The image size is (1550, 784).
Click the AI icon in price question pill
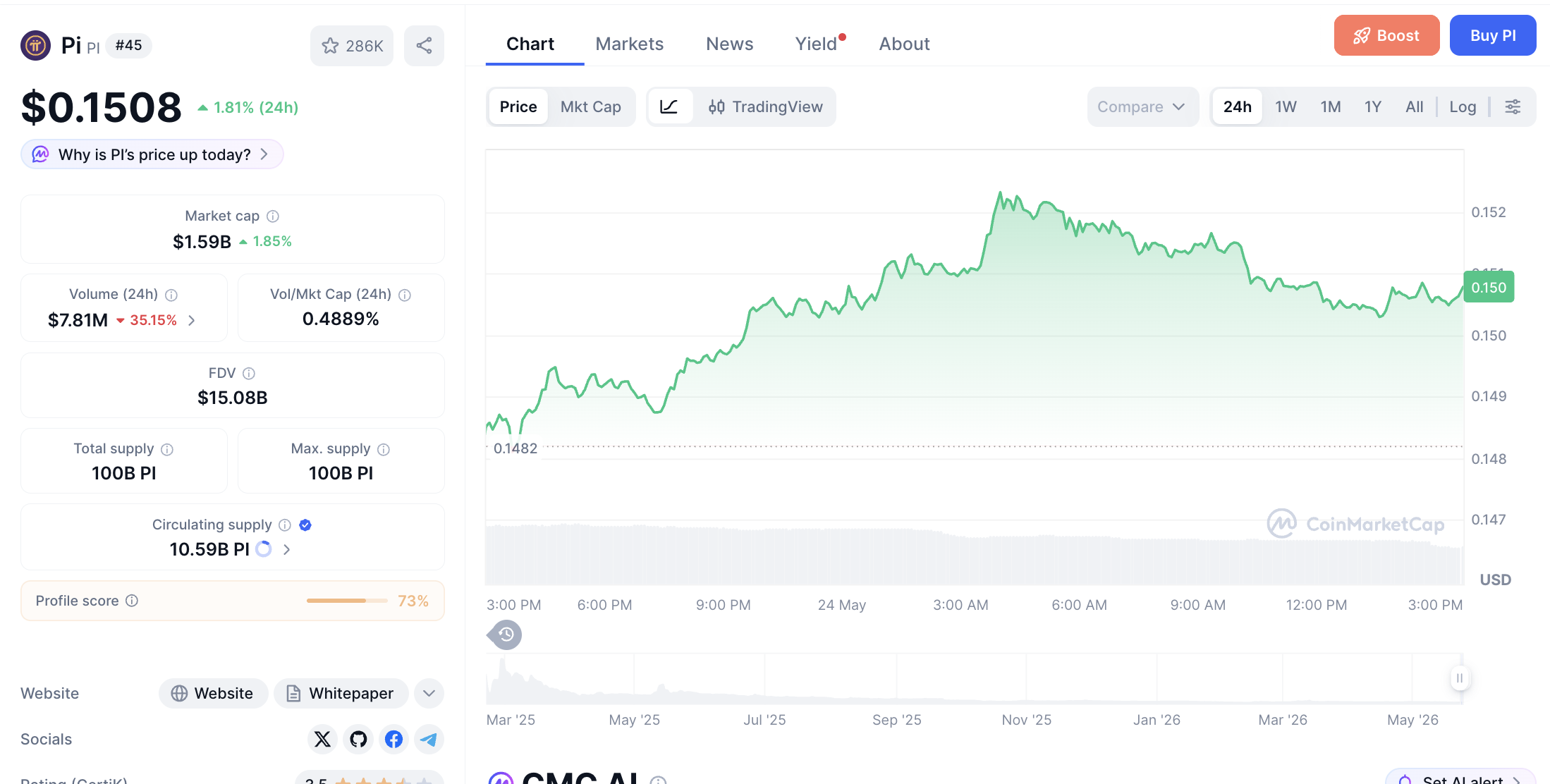pyautogui.click(x=41, y=154)
